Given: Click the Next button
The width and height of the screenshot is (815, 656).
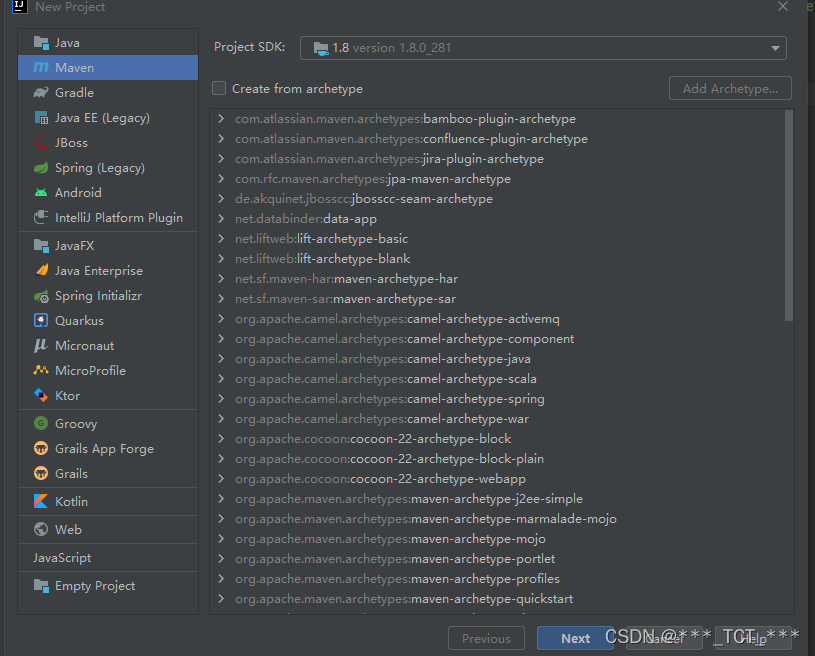Looking at the screenshot, I should pyautogui.click(x=575, y=638).
